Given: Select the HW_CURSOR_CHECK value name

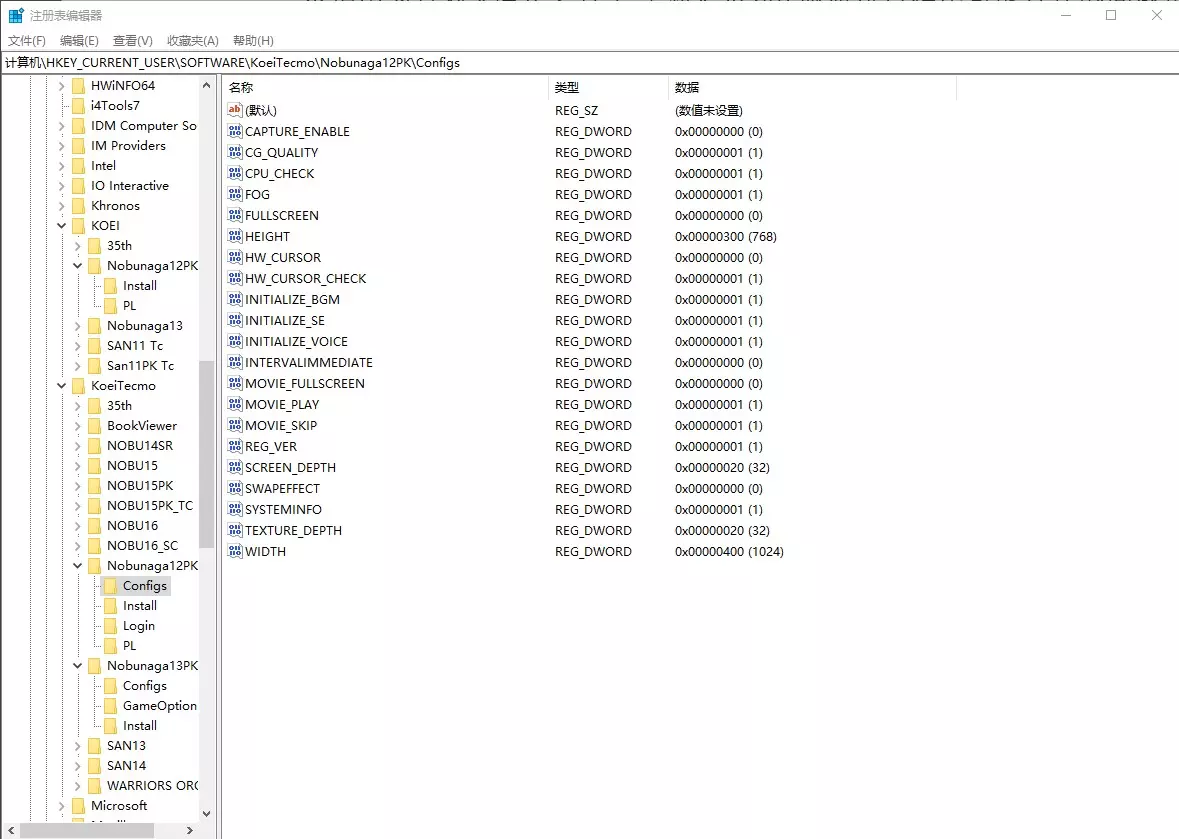Looking at the screenshot, I should point(305,278).
